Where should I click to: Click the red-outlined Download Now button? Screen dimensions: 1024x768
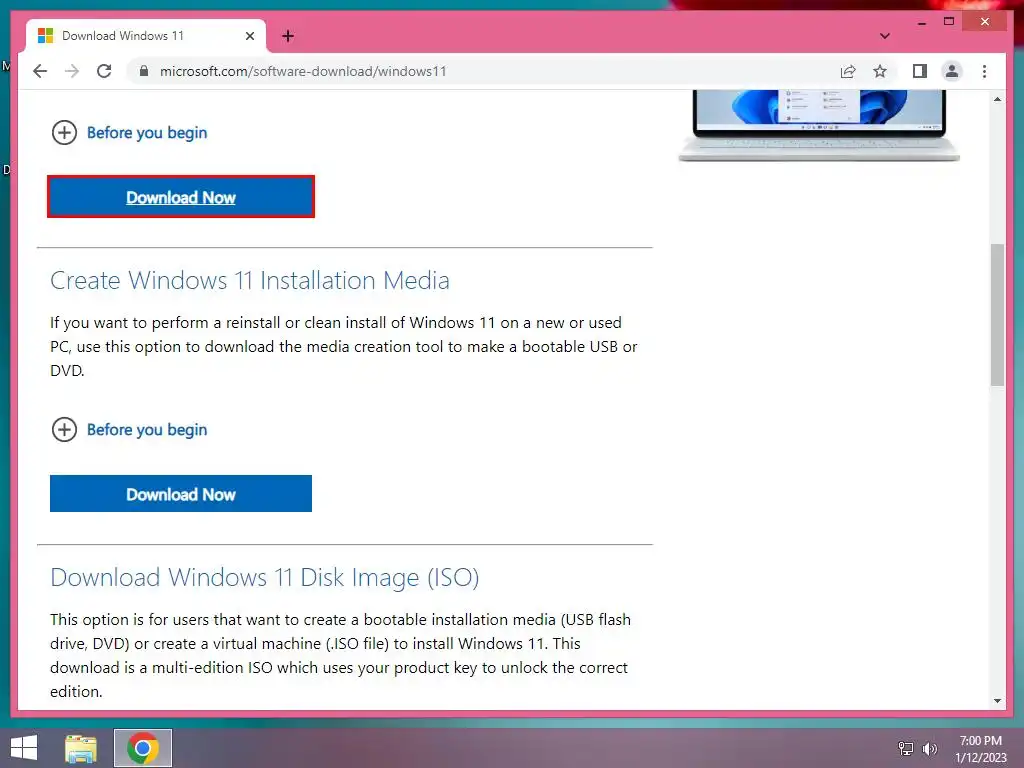click(181, 197)
